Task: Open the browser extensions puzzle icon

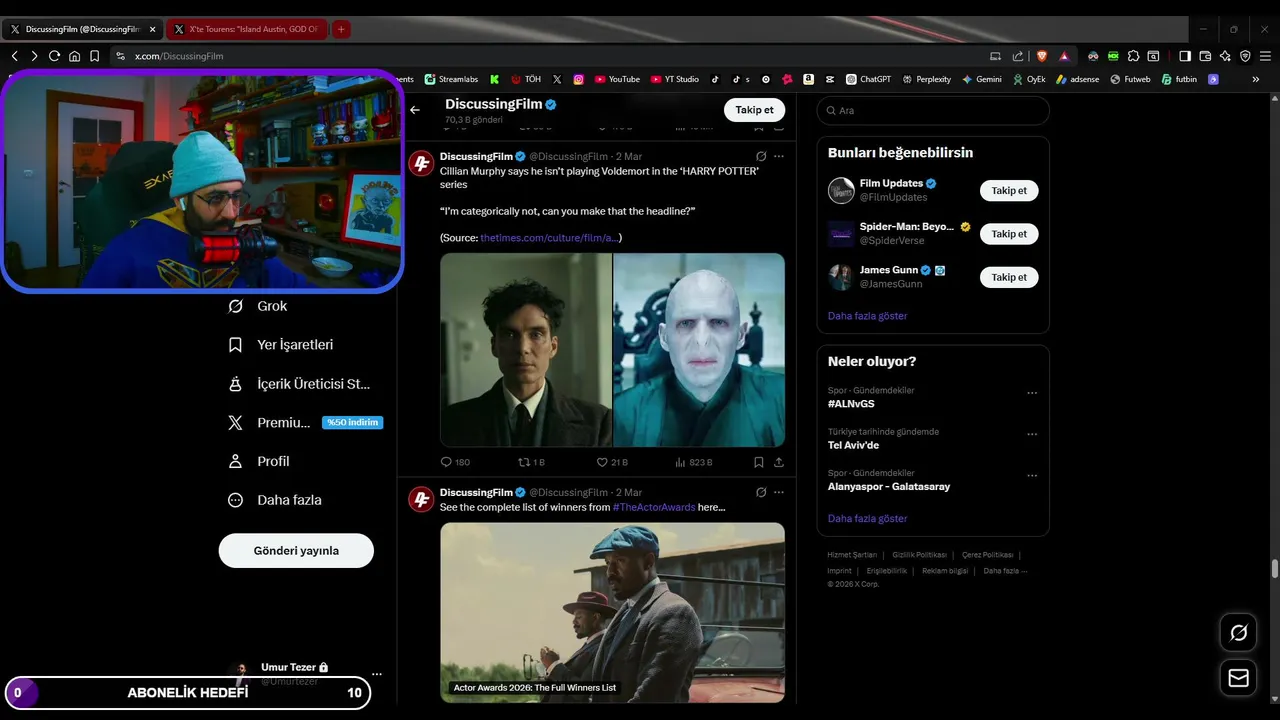Action: pos(1134,56)
